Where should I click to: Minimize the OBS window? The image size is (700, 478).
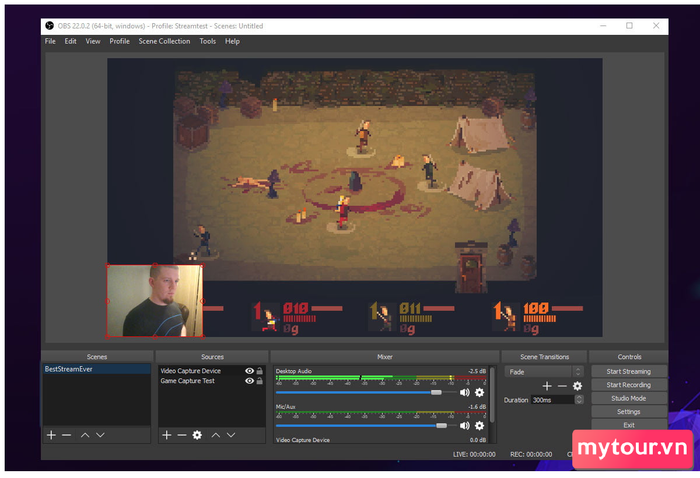click(x=603, y=26)
